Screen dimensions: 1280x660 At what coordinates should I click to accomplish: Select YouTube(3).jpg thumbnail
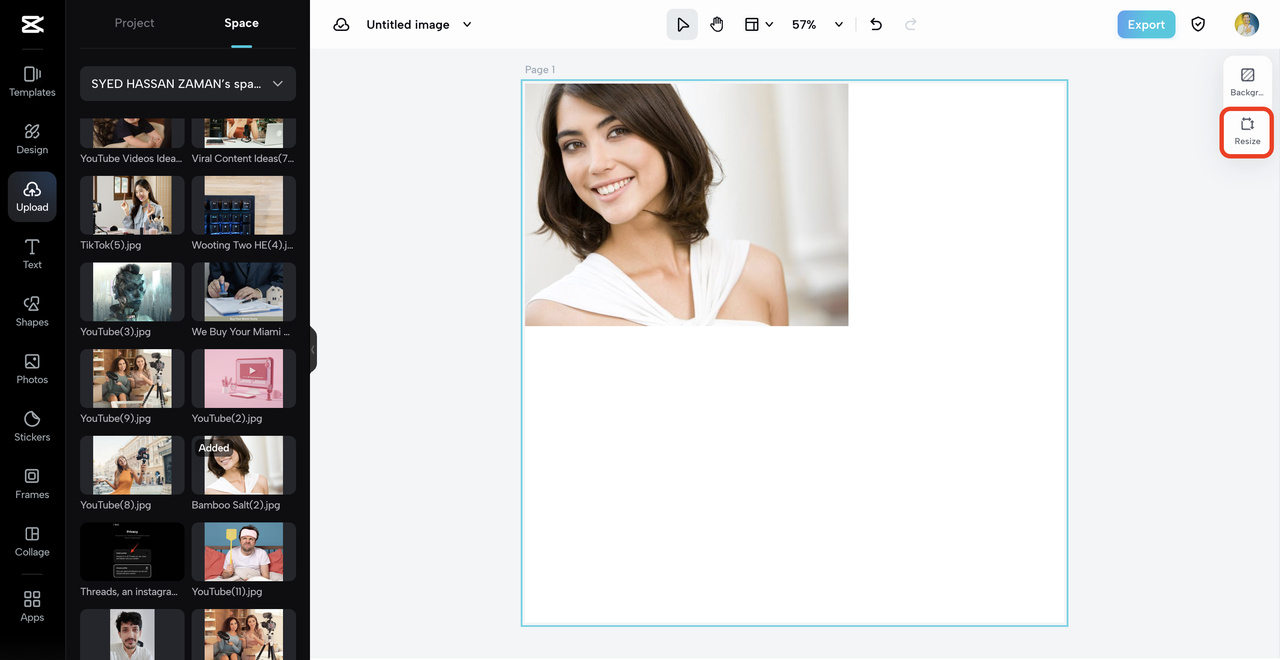132,292
